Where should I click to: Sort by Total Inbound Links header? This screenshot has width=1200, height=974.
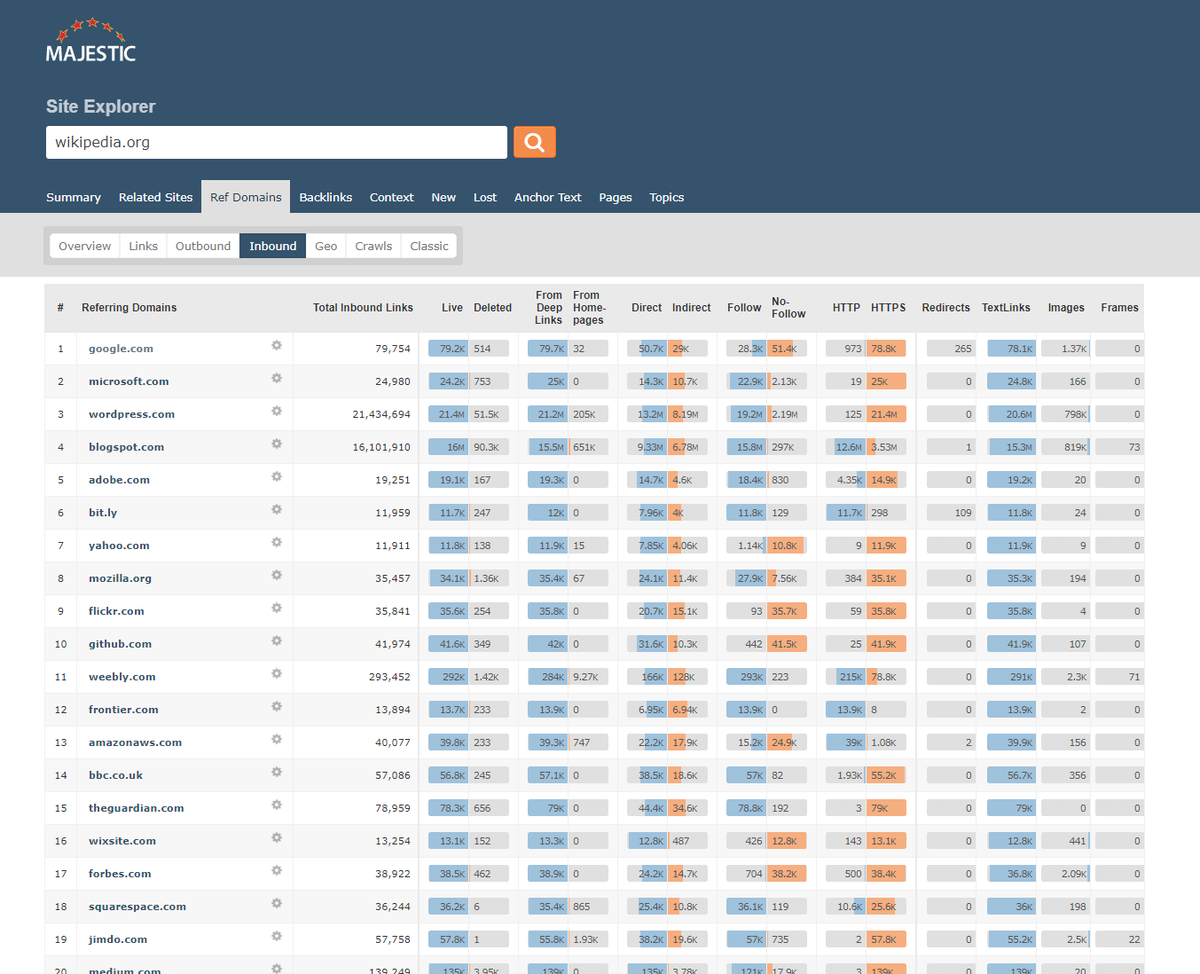[x=363, y=308]
